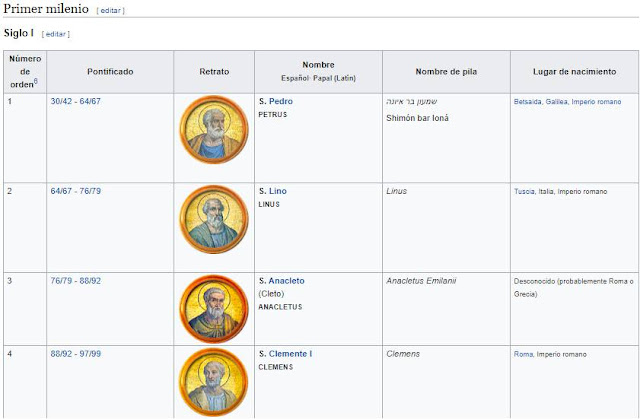Click the Nombre de pila column header
This screenshot has height=419, width=640.
point(446,72)
